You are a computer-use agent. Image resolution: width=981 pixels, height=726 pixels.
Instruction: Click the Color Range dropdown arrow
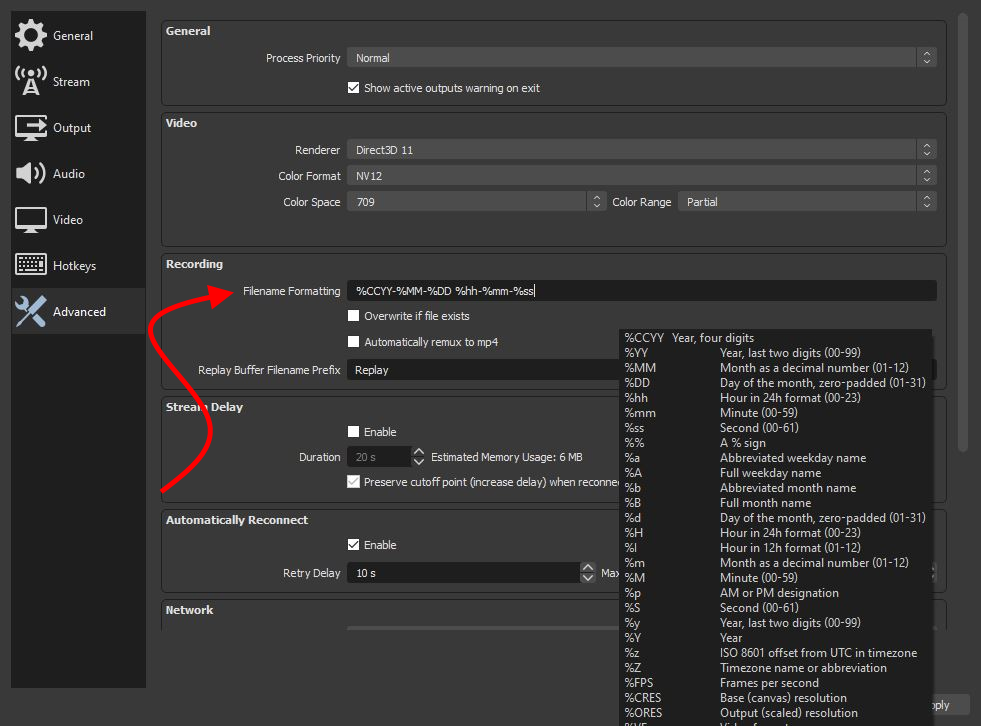pyautogui.click(x=927, y=202)
